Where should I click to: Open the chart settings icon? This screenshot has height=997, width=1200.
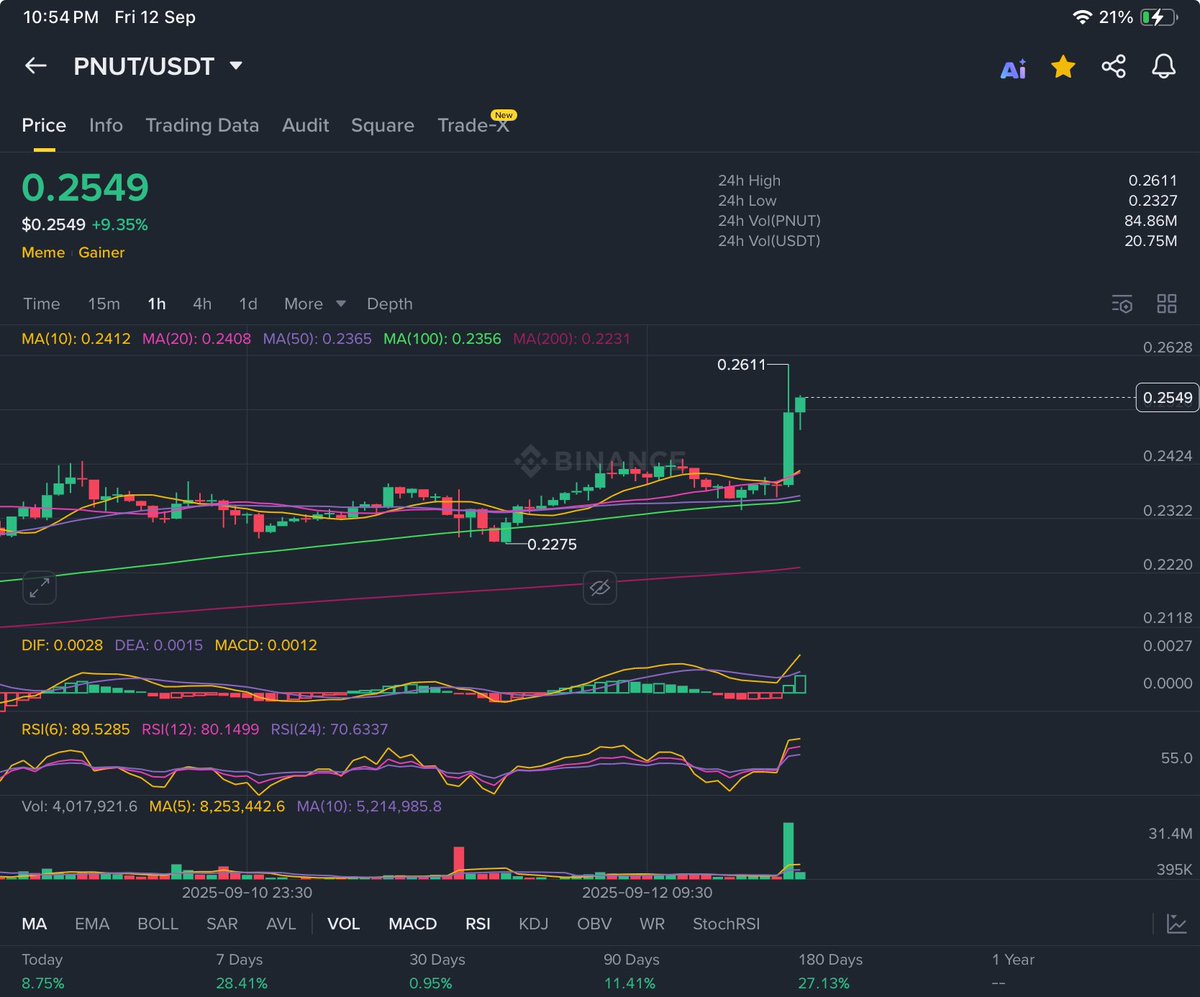click(x=1122, y=304)
